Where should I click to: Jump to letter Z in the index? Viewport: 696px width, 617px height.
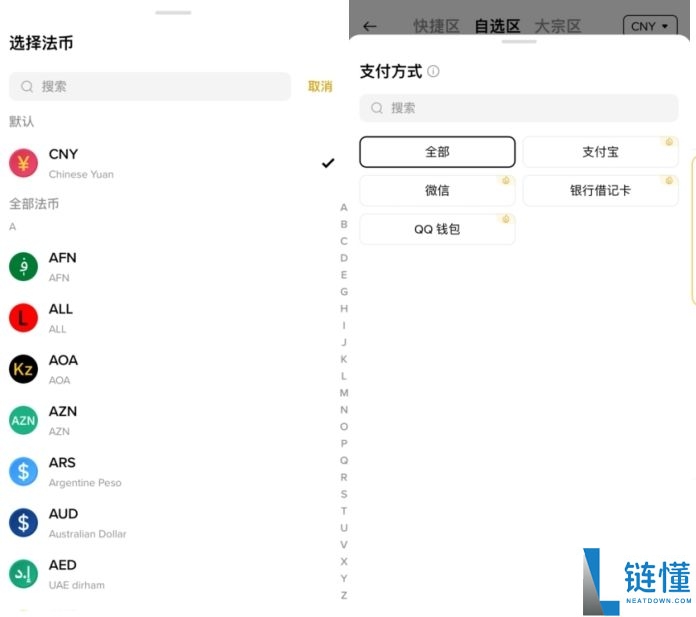click(x=344, y=595)
